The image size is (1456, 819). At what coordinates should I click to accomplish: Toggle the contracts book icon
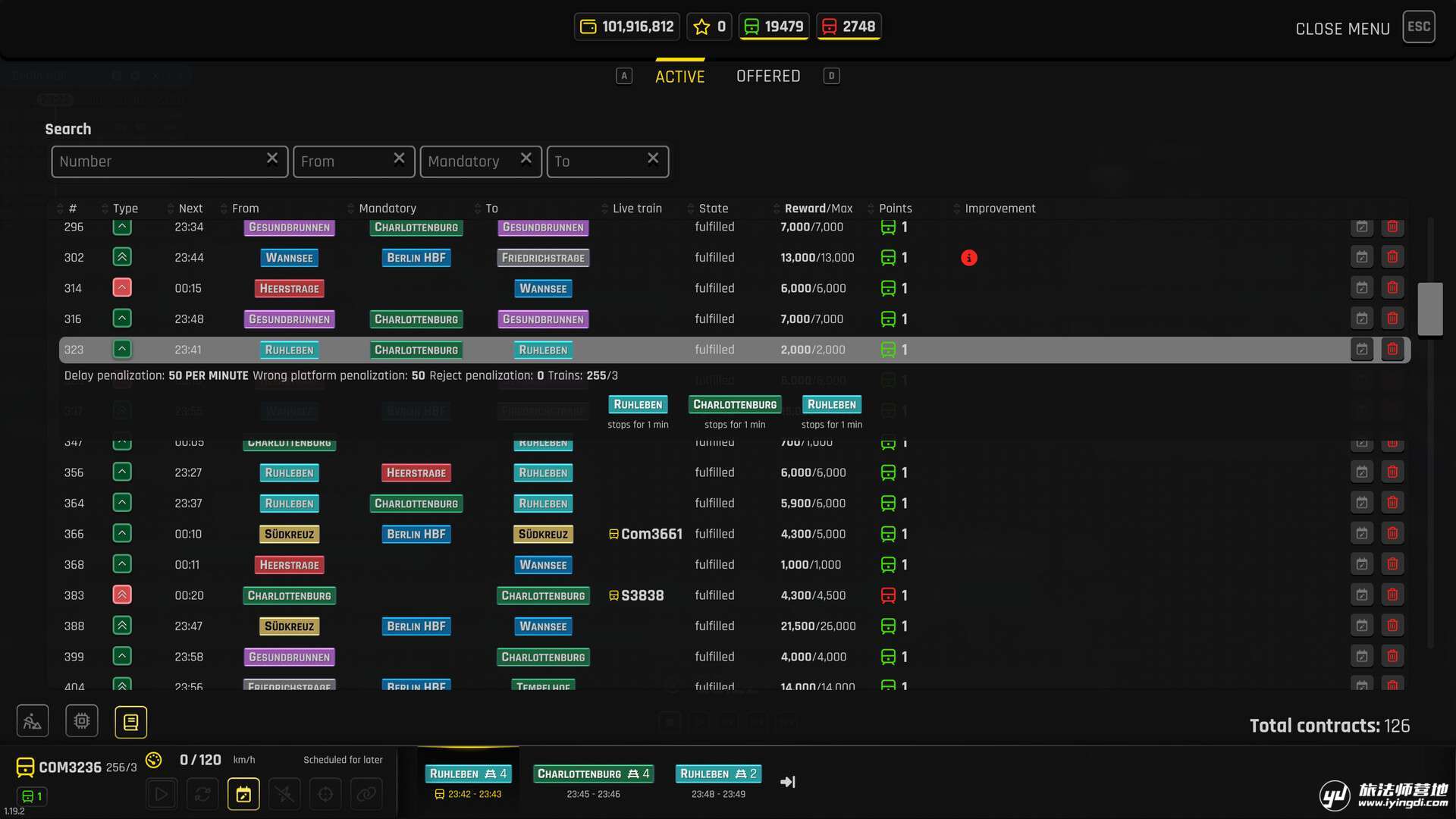[130, 722]
